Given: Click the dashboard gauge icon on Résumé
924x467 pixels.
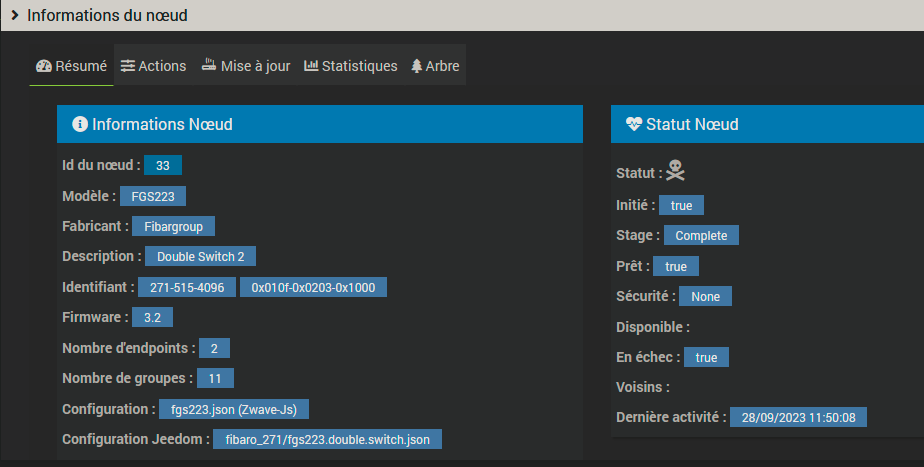Looking at the screenshot, I should pos(43,66).
